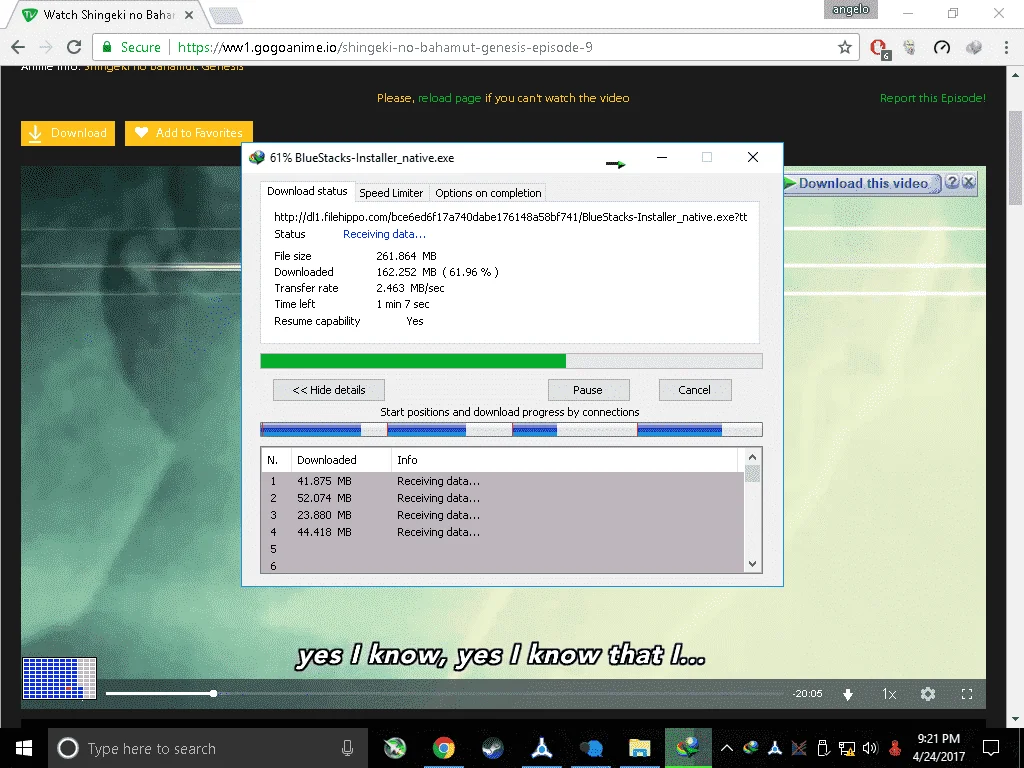Click the Internet Download Manager taskbar icon
Screen dimensions: 1024x768
pos(688,748)
